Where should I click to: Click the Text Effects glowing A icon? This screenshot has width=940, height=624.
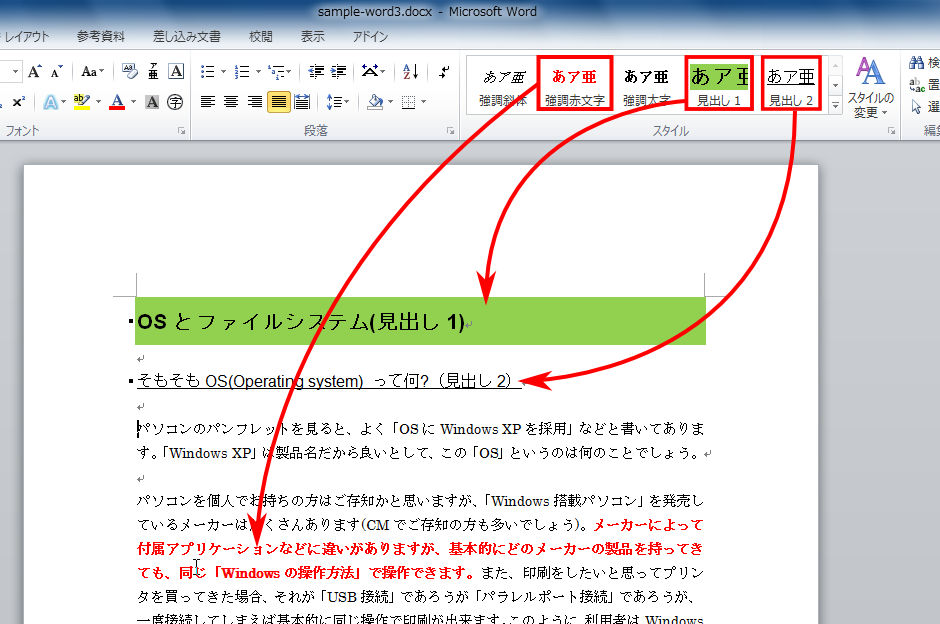tap(51, 102)
